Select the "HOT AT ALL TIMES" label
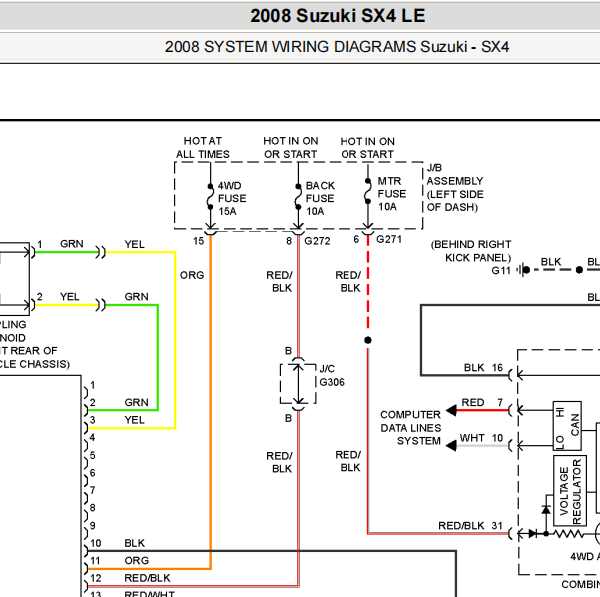 (x=203, y=147)
